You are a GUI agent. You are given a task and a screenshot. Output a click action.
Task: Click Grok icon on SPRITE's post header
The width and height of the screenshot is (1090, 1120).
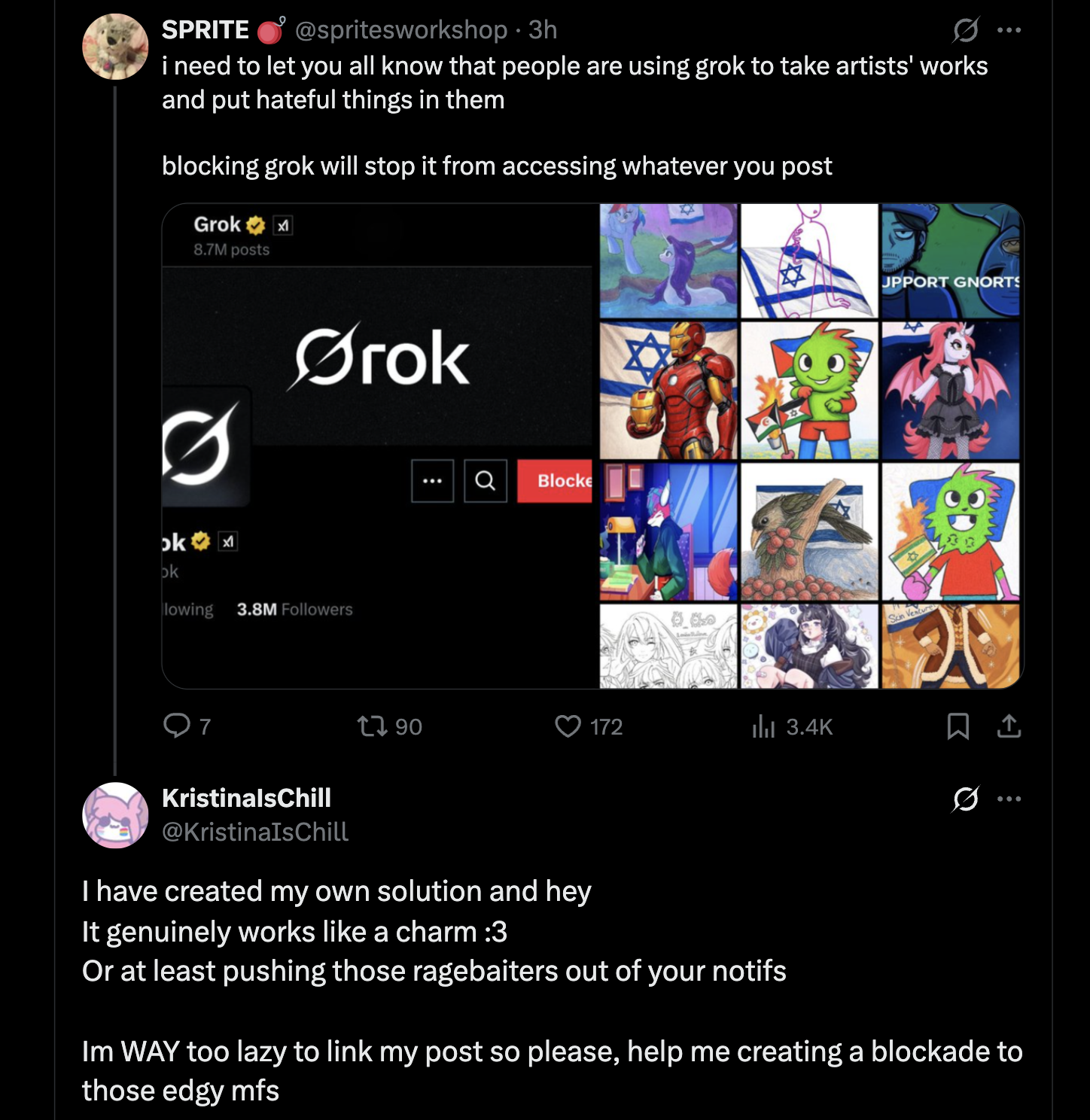pos(965,30)
